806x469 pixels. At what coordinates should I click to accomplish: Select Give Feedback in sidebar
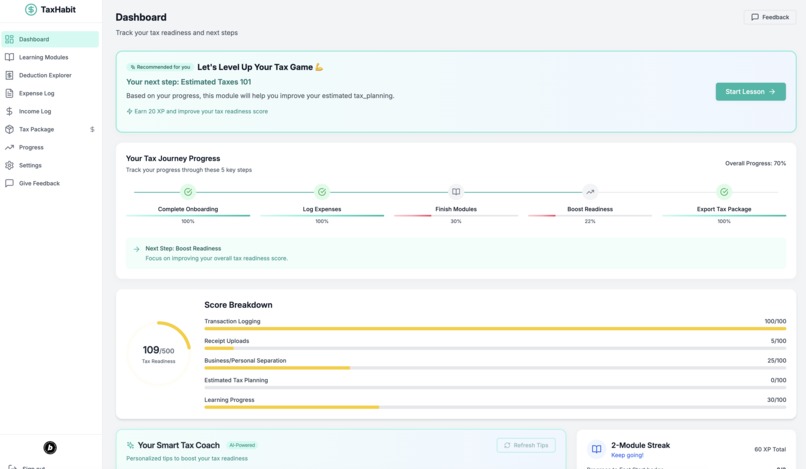(x=50, y=183)
